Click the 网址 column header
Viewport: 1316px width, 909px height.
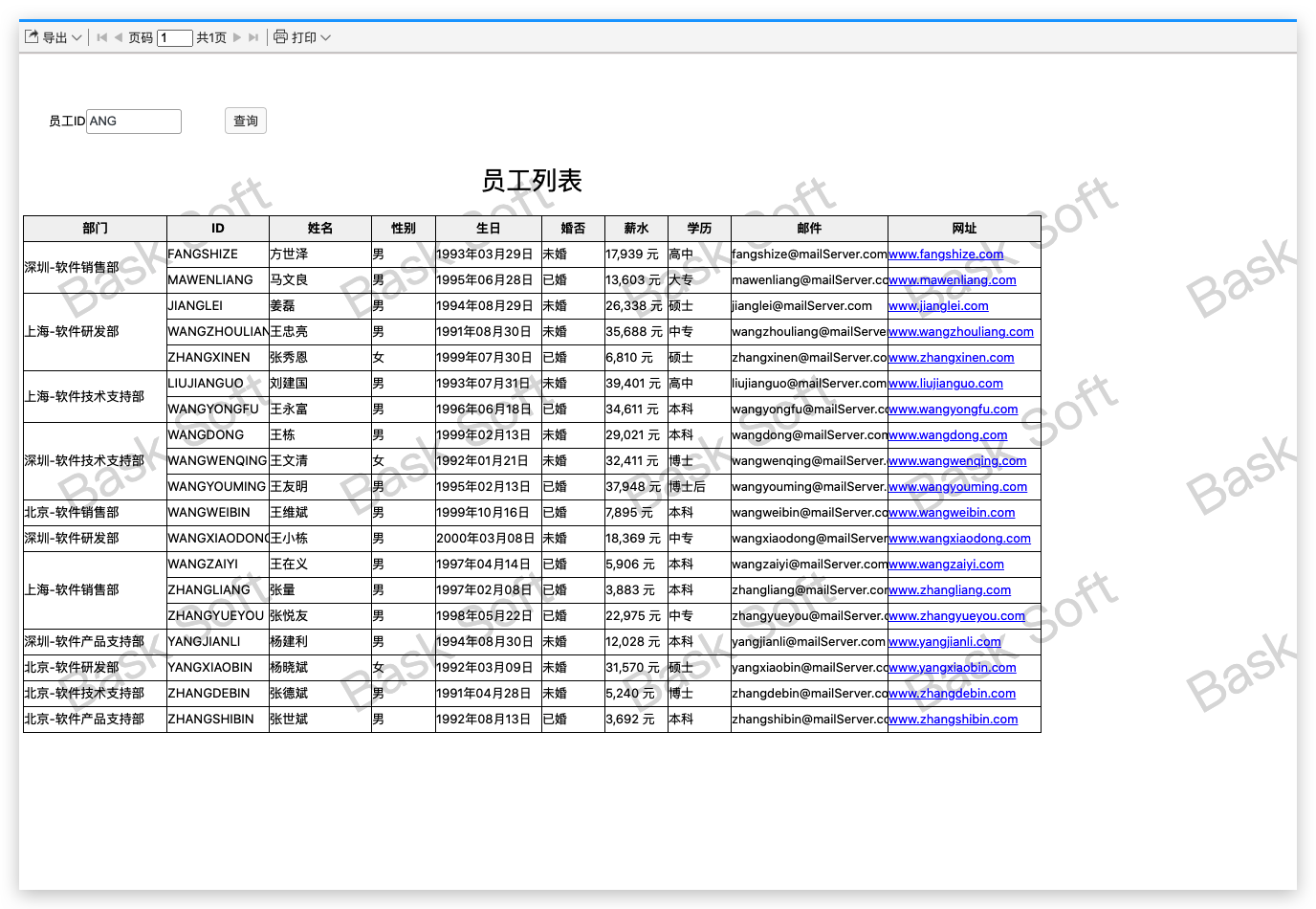(964, 229)
